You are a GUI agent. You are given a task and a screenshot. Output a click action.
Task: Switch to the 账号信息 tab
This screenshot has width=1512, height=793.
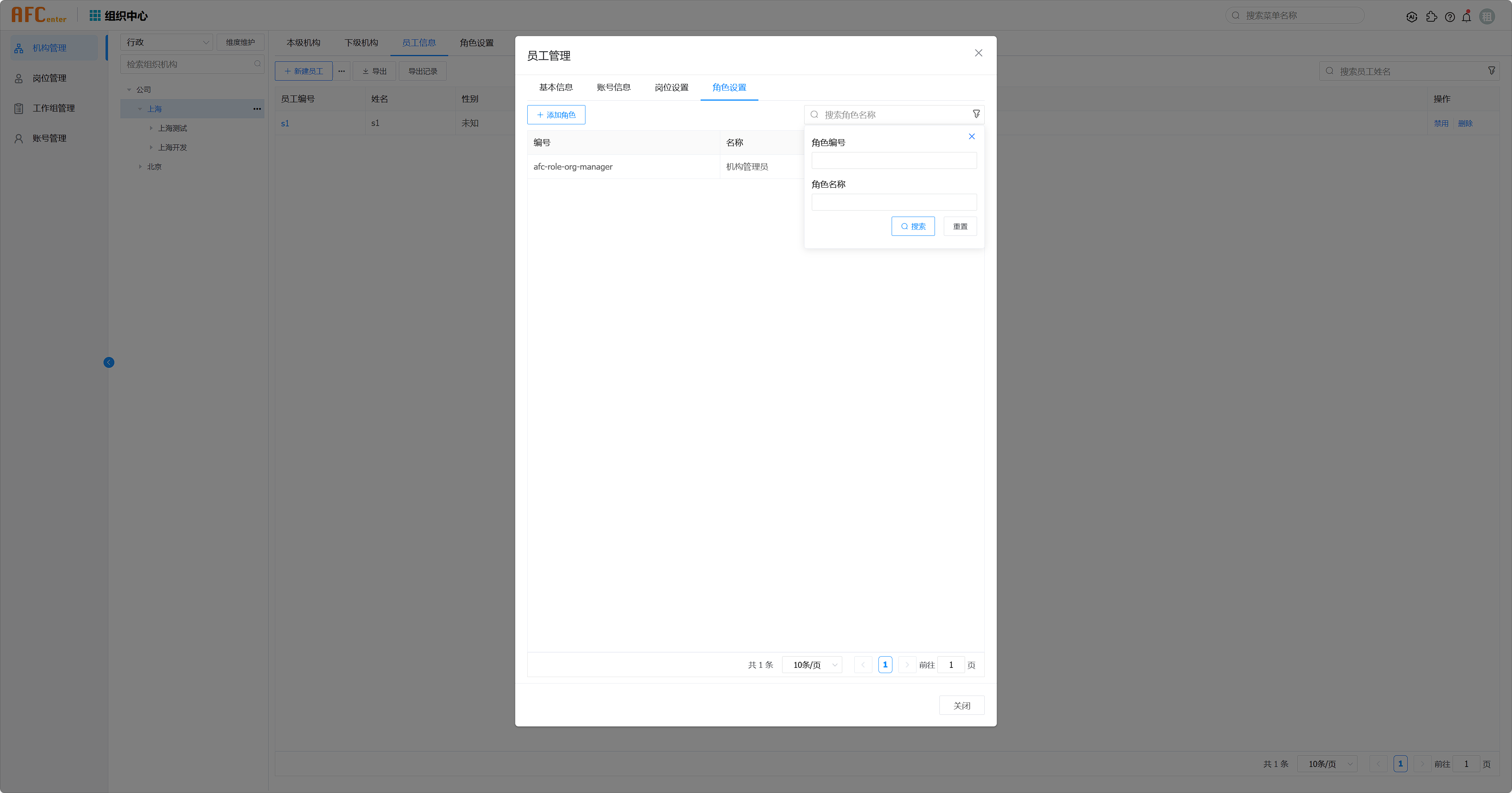[614, 87]
